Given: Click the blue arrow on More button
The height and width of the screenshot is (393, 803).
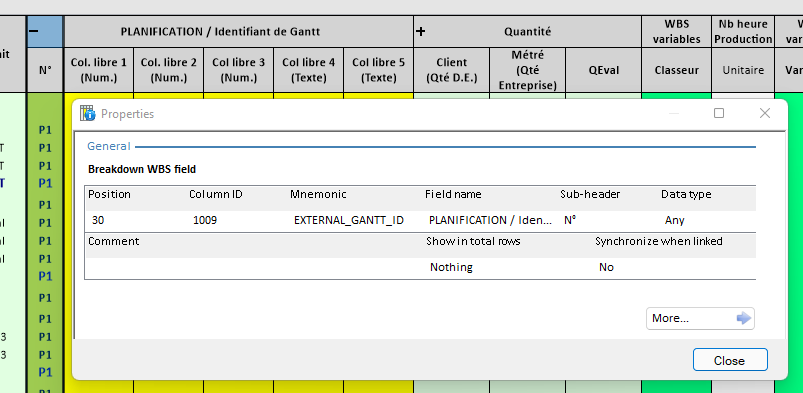Looking at the screenshot, I should point(744,318).
